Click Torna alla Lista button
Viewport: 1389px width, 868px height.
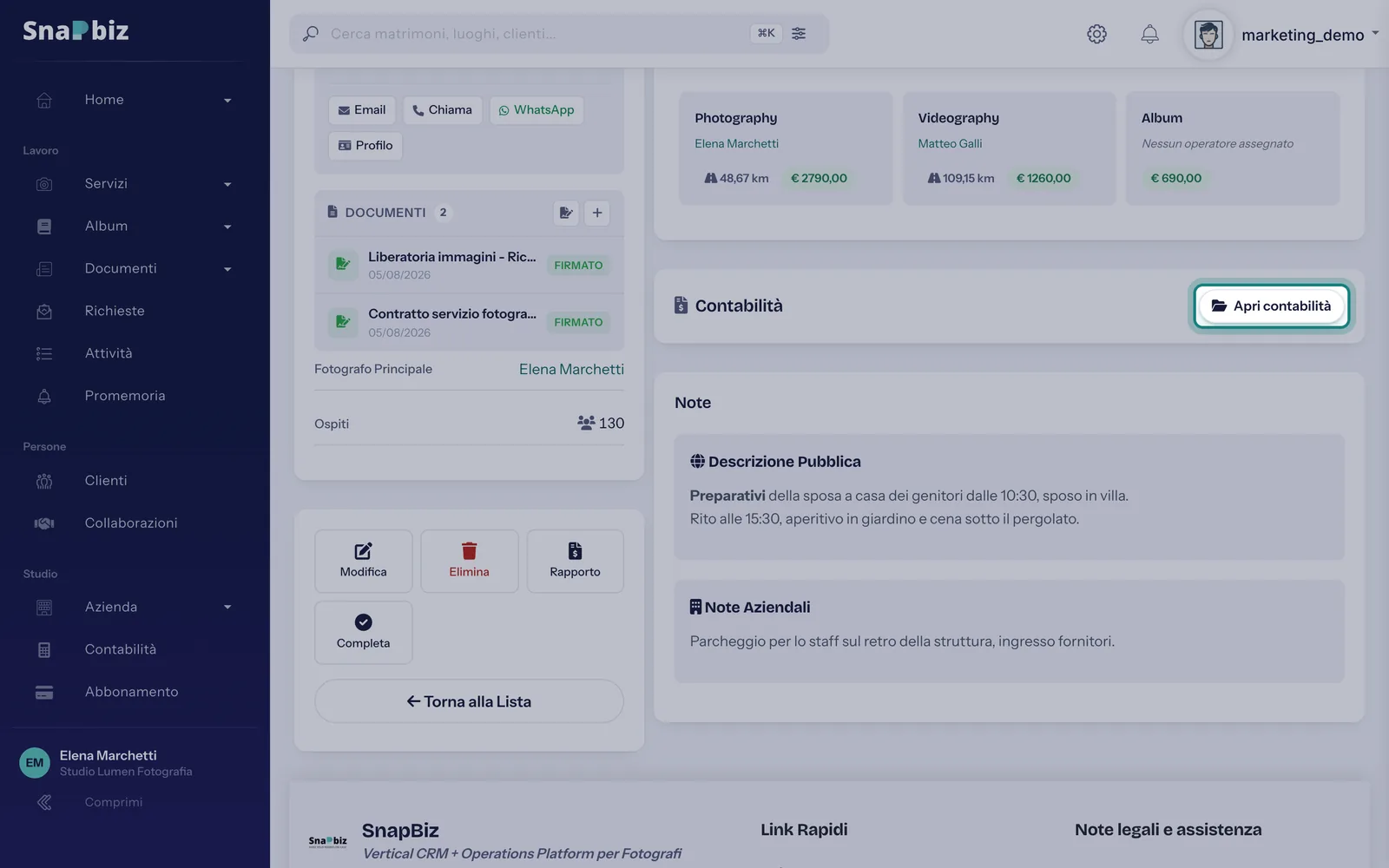469,701
